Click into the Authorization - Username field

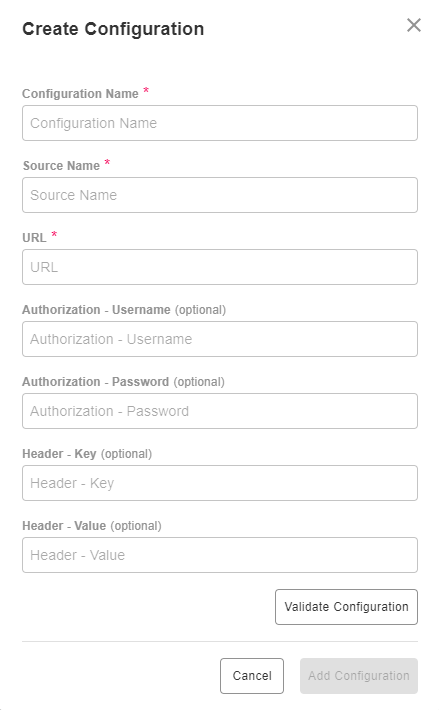click(x=220, y=339)
